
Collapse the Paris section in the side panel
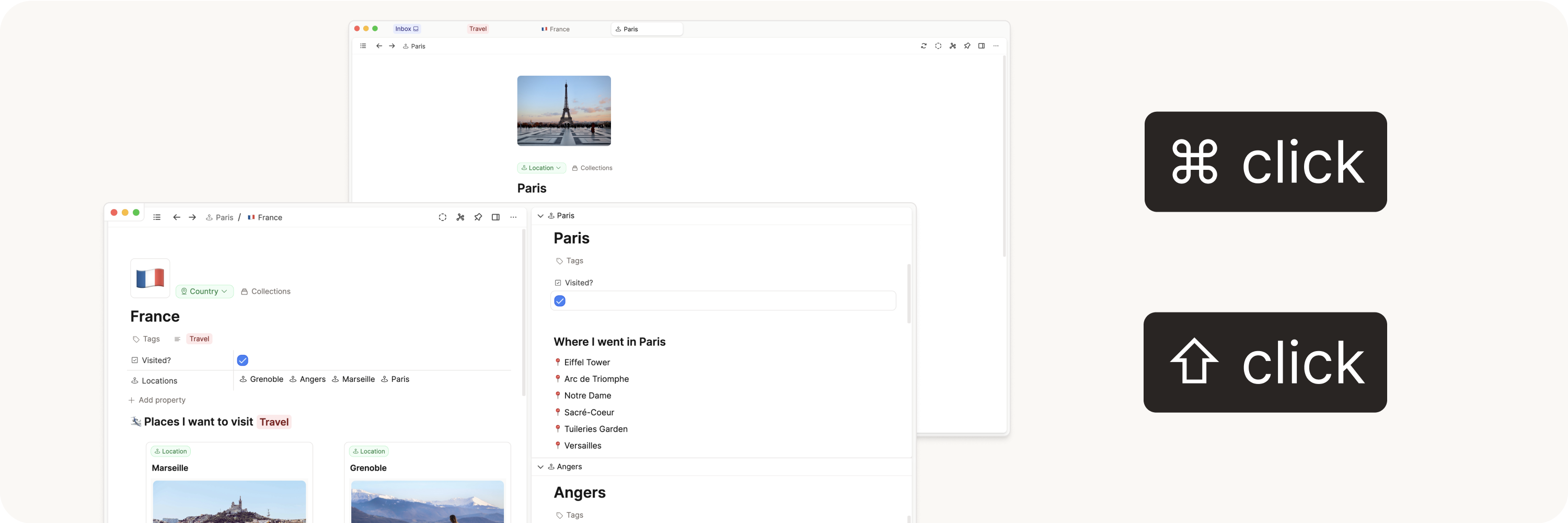pos(540,216)
